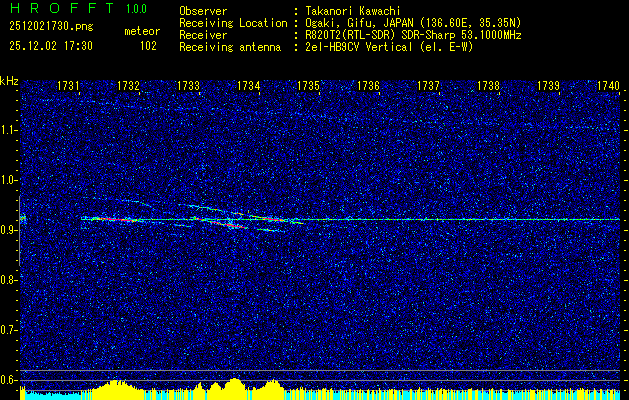Click the meteor count value 102
Screen dimensions: 629x400
(148, 46)
